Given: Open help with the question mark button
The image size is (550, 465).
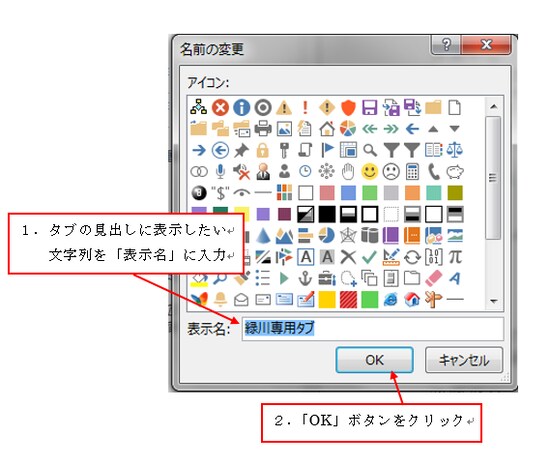Looking at the screenshot, I should 446,45.
